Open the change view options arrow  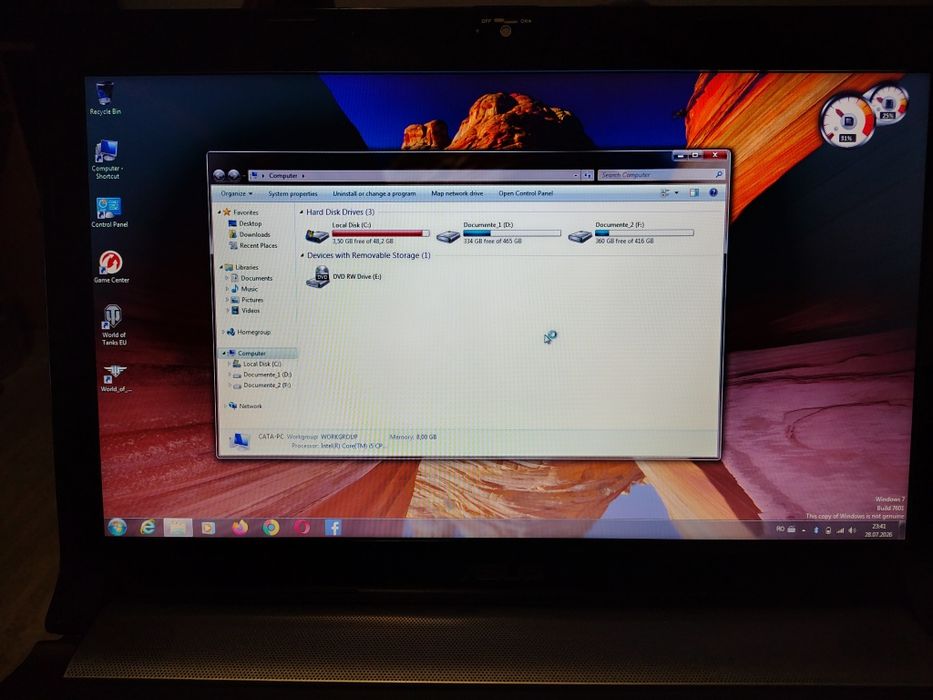point(677,193)
